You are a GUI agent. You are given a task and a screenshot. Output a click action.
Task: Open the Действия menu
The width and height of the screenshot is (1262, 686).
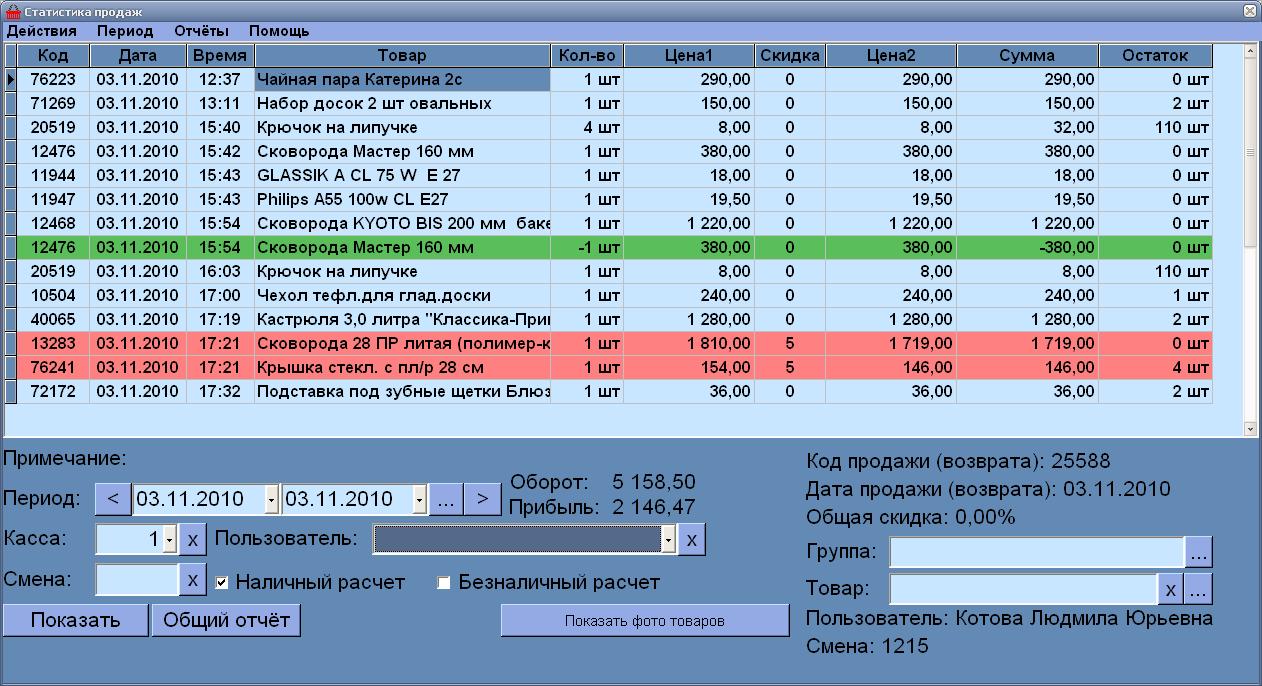41,31
